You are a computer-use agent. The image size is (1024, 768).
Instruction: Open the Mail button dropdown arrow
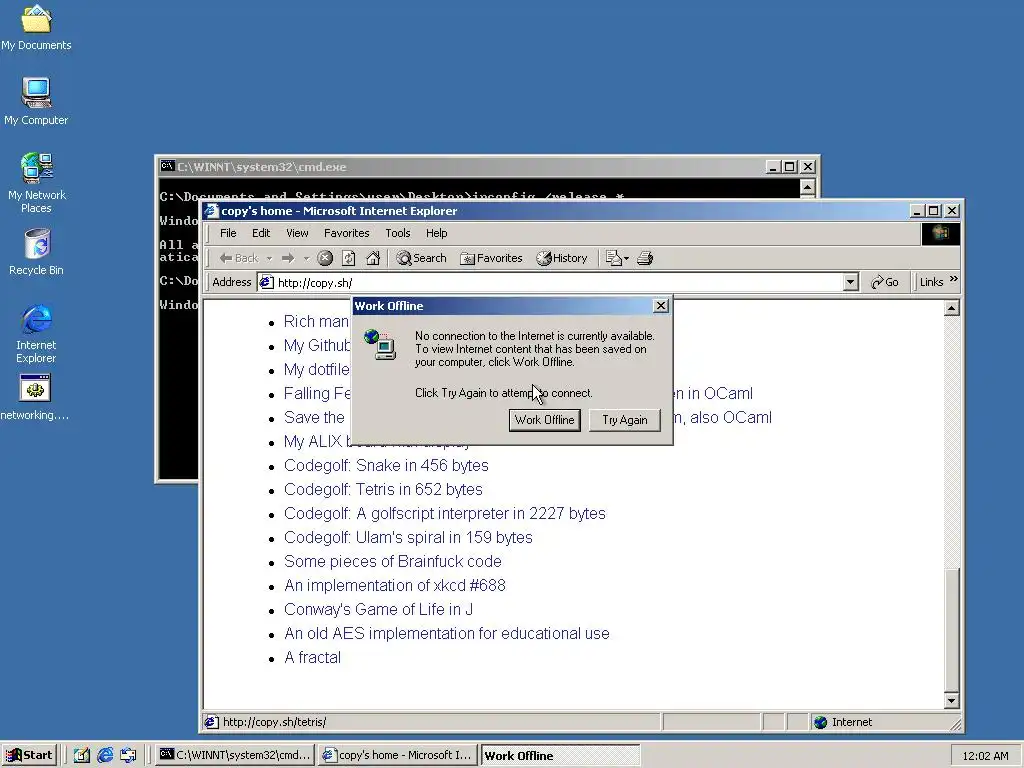(x=626, y=259)
